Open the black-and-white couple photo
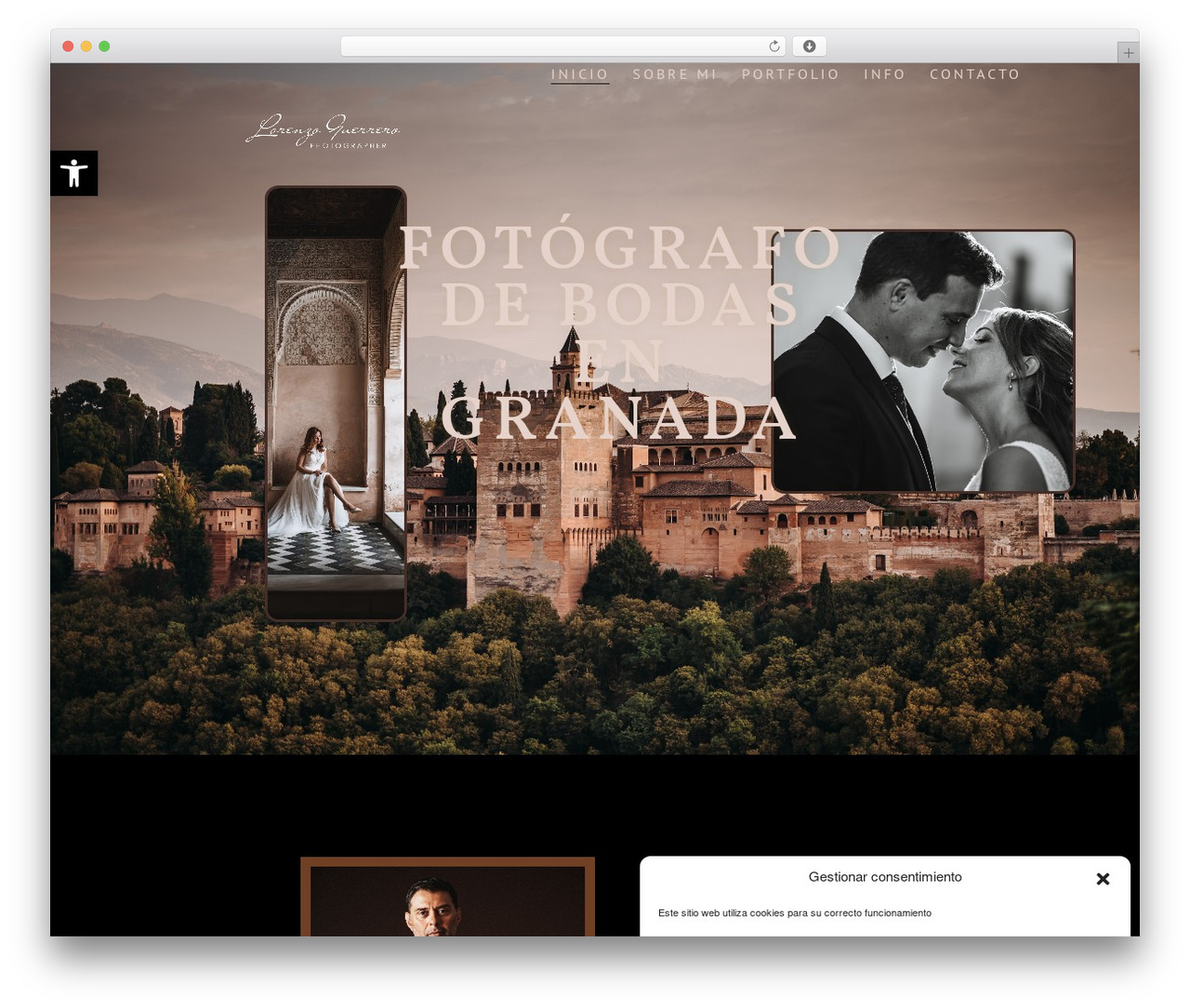 pyautogui.click(x=923, y=361)
